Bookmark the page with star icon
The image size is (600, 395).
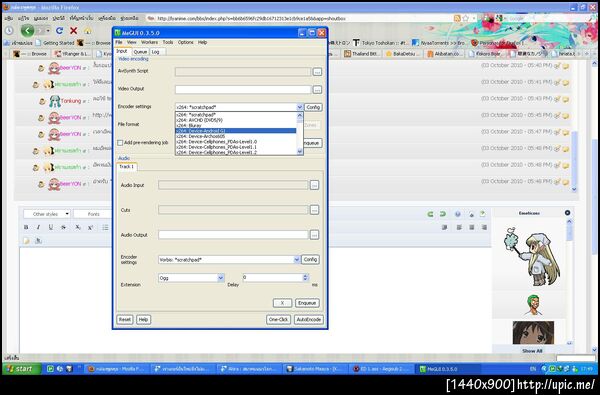point(466,18)
